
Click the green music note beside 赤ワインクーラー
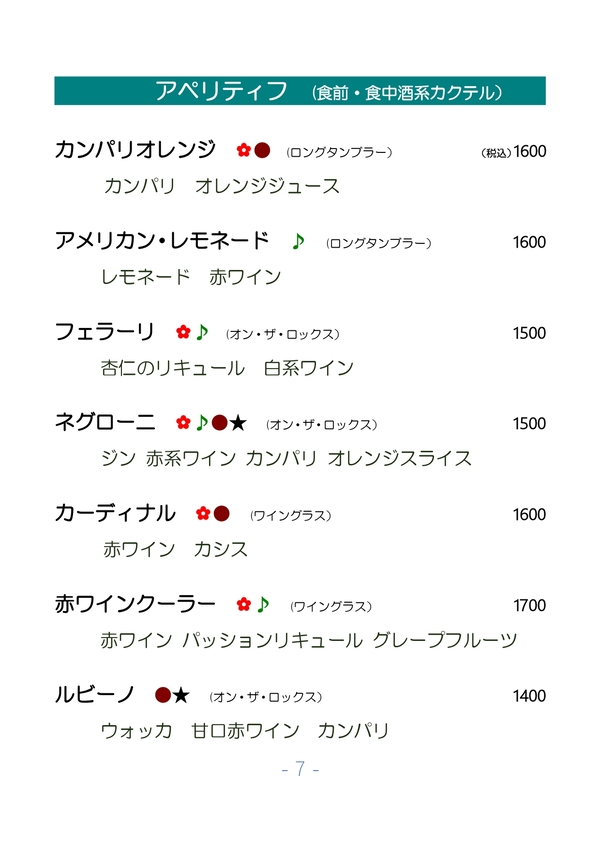click(x=263, y=604)
